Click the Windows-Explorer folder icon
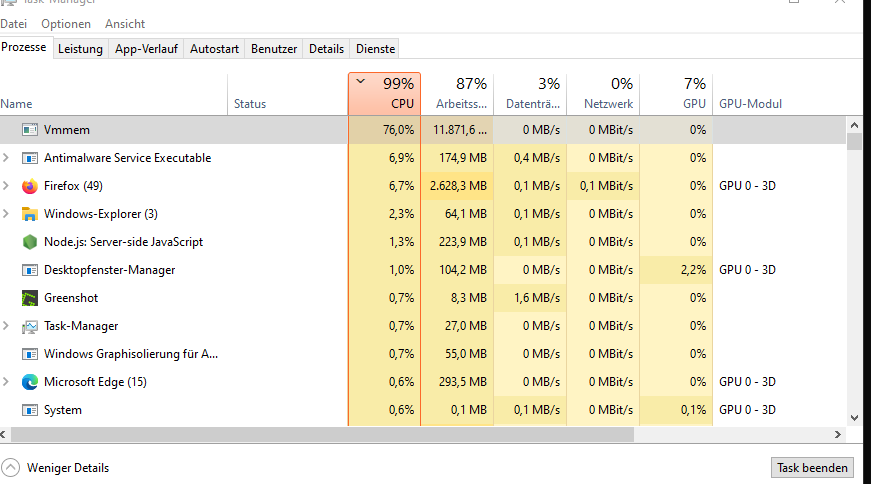This screenshot has width=871, height=484. (x=30, y=214)
